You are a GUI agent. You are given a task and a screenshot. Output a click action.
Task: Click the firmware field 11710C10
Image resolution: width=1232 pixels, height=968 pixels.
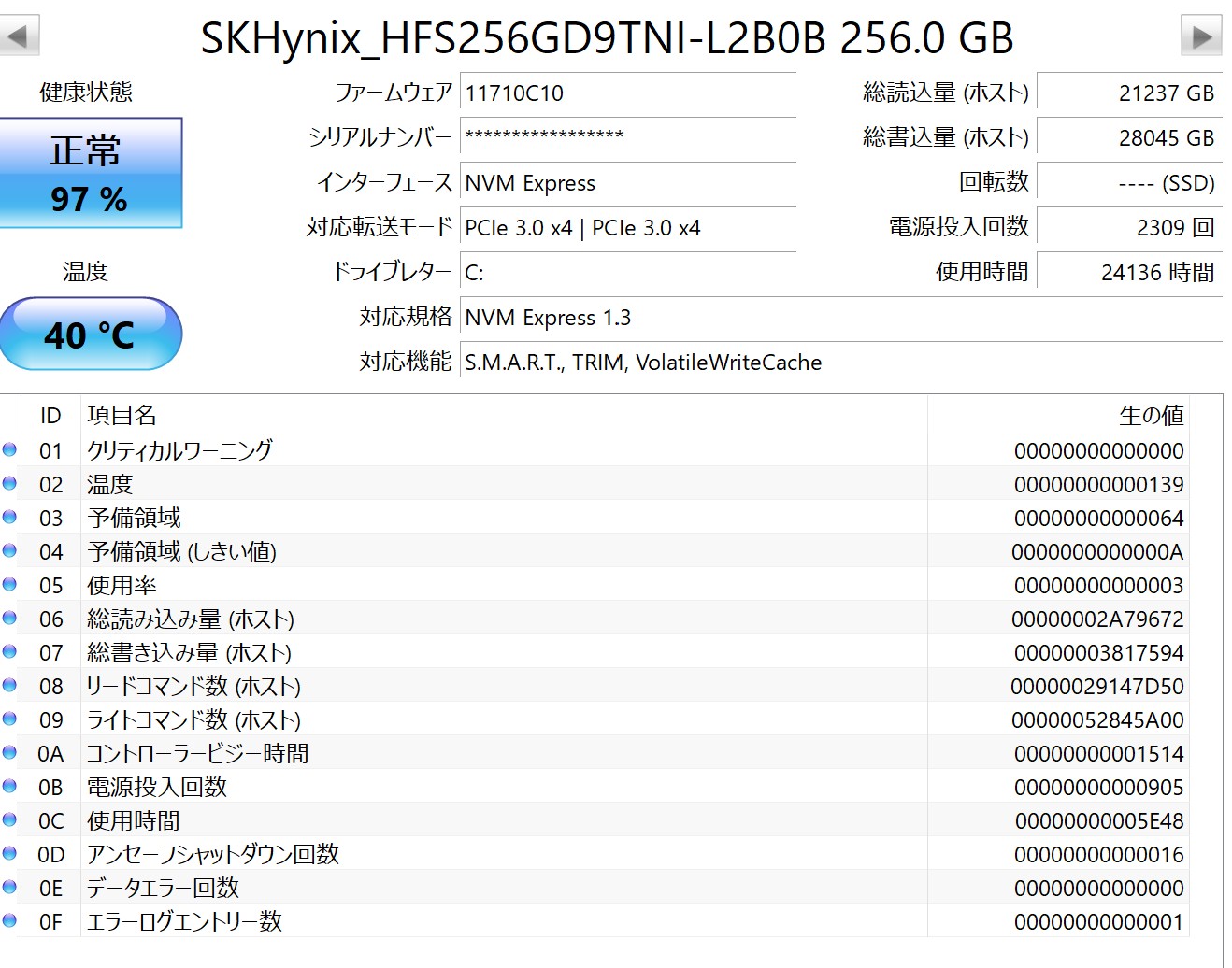pos(628,93)
